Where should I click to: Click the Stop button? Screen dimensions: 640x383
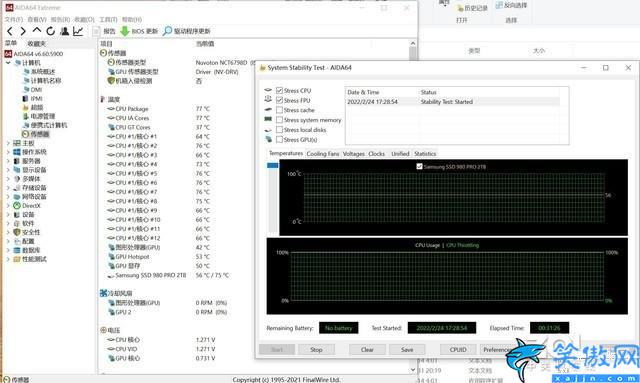tap(316, 350)
